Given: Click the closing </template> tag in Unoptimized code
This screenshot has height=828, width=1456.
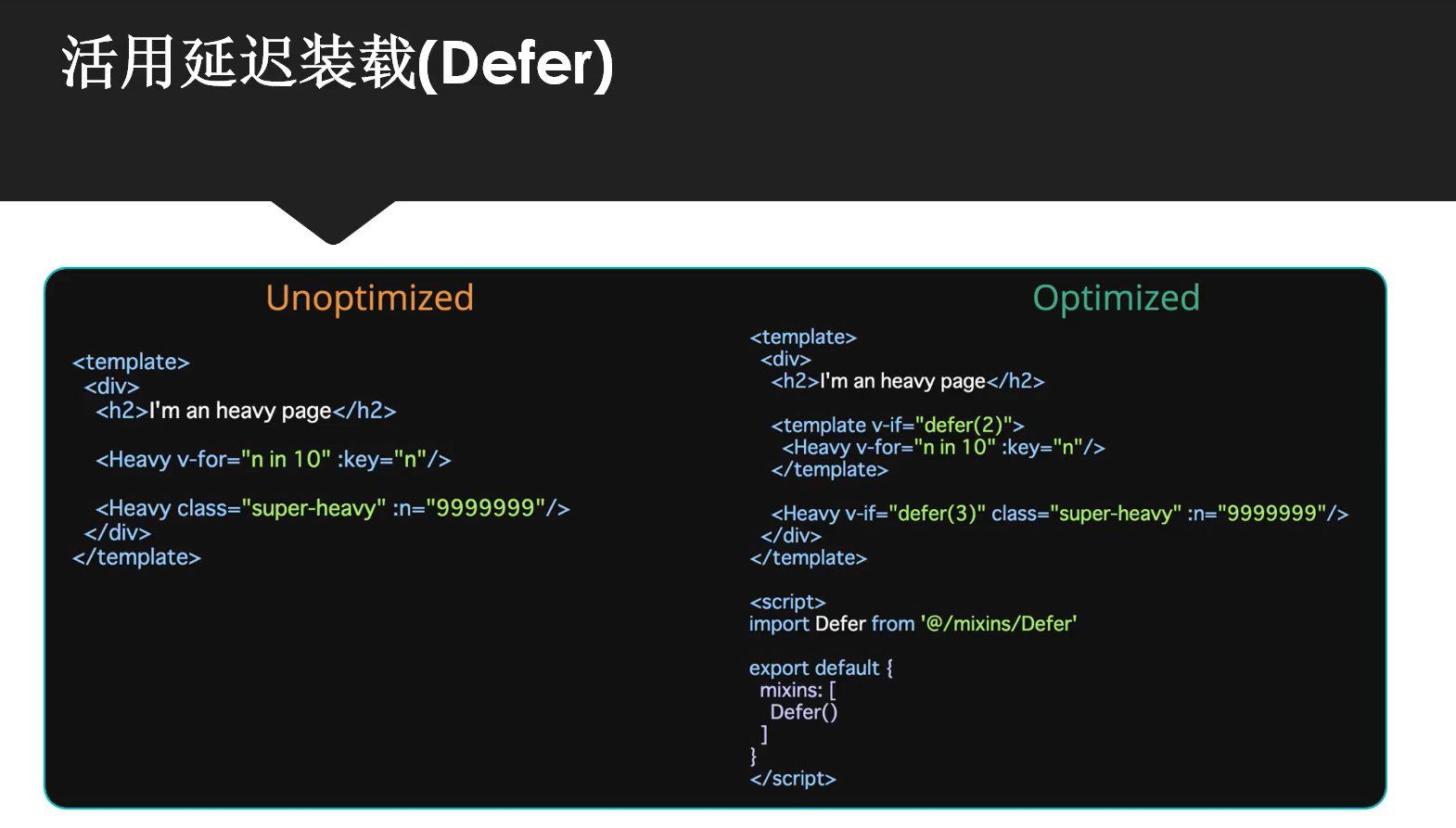Looking at the screenshot, I should pos(136,557).
